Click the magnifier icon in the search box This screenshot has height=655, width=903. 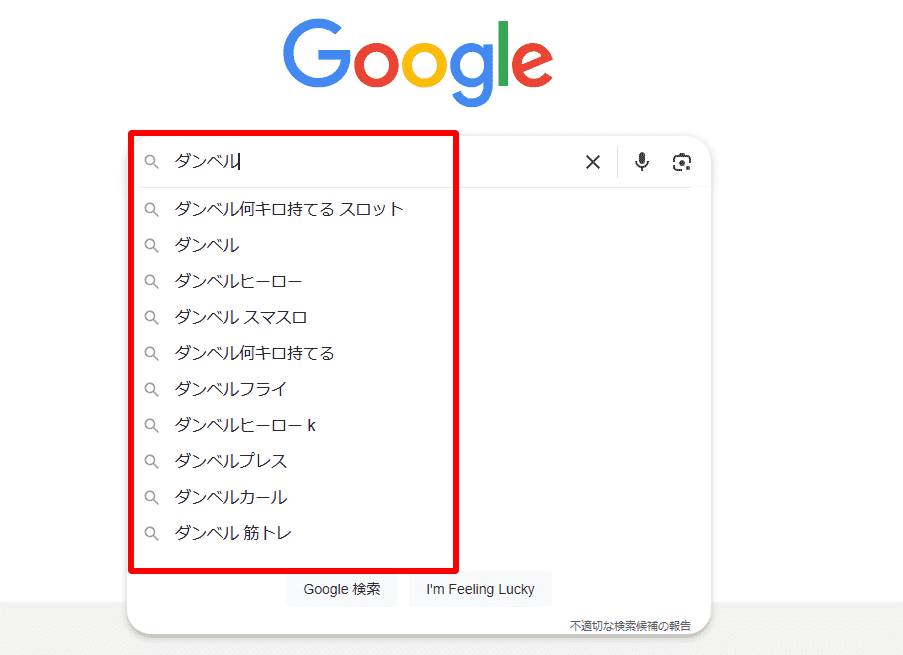click(152, 162)
